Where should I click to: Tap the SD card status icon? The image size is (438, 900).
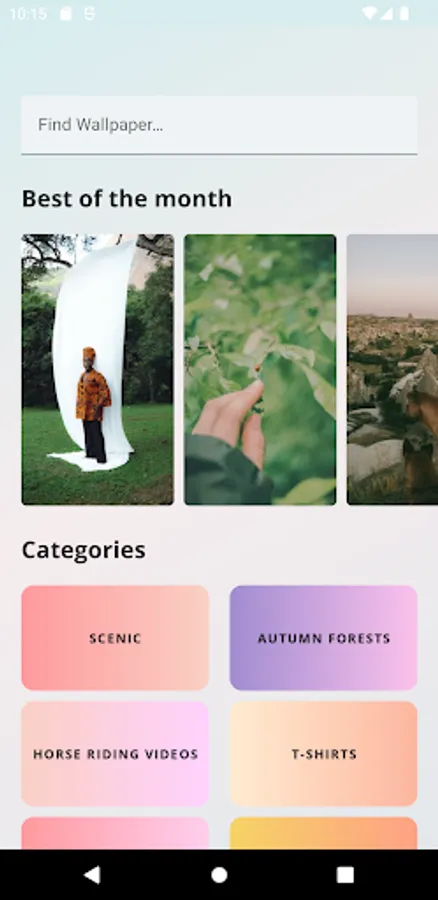point(66,13)
